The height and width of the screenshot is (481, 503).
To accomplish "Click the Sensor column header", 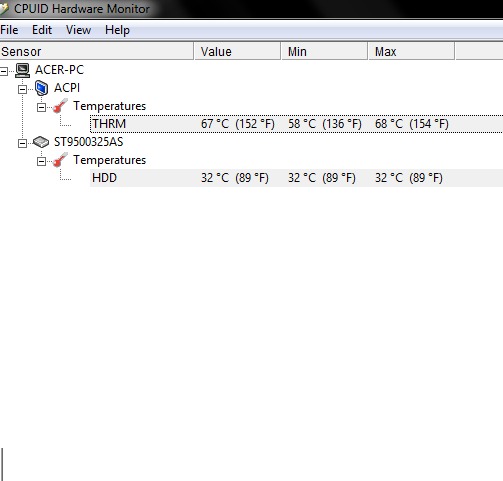I will 97,52.
